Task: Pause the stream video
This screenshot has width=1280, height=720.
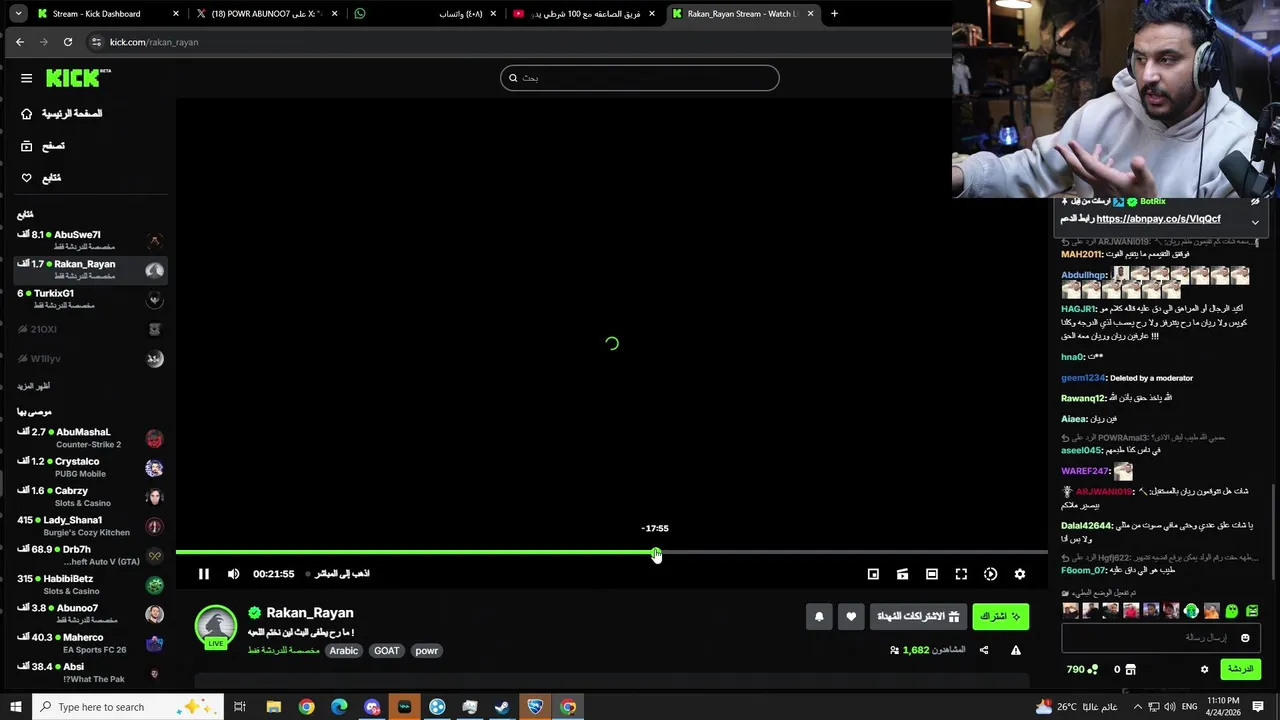Action: [x=203, y=574]
